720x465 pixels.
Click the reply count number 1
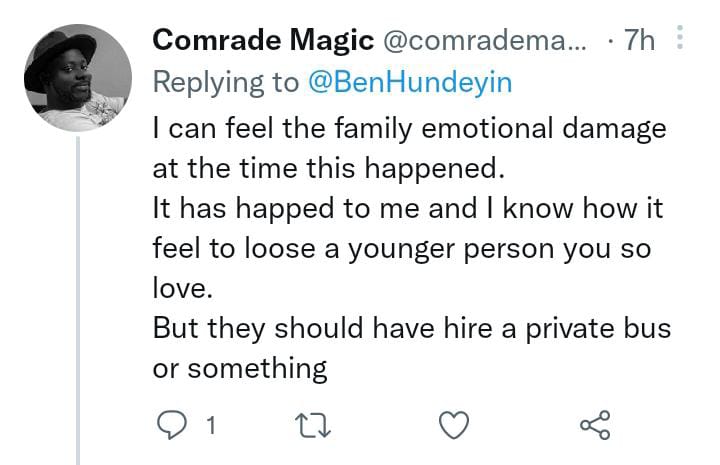point(210,427)
